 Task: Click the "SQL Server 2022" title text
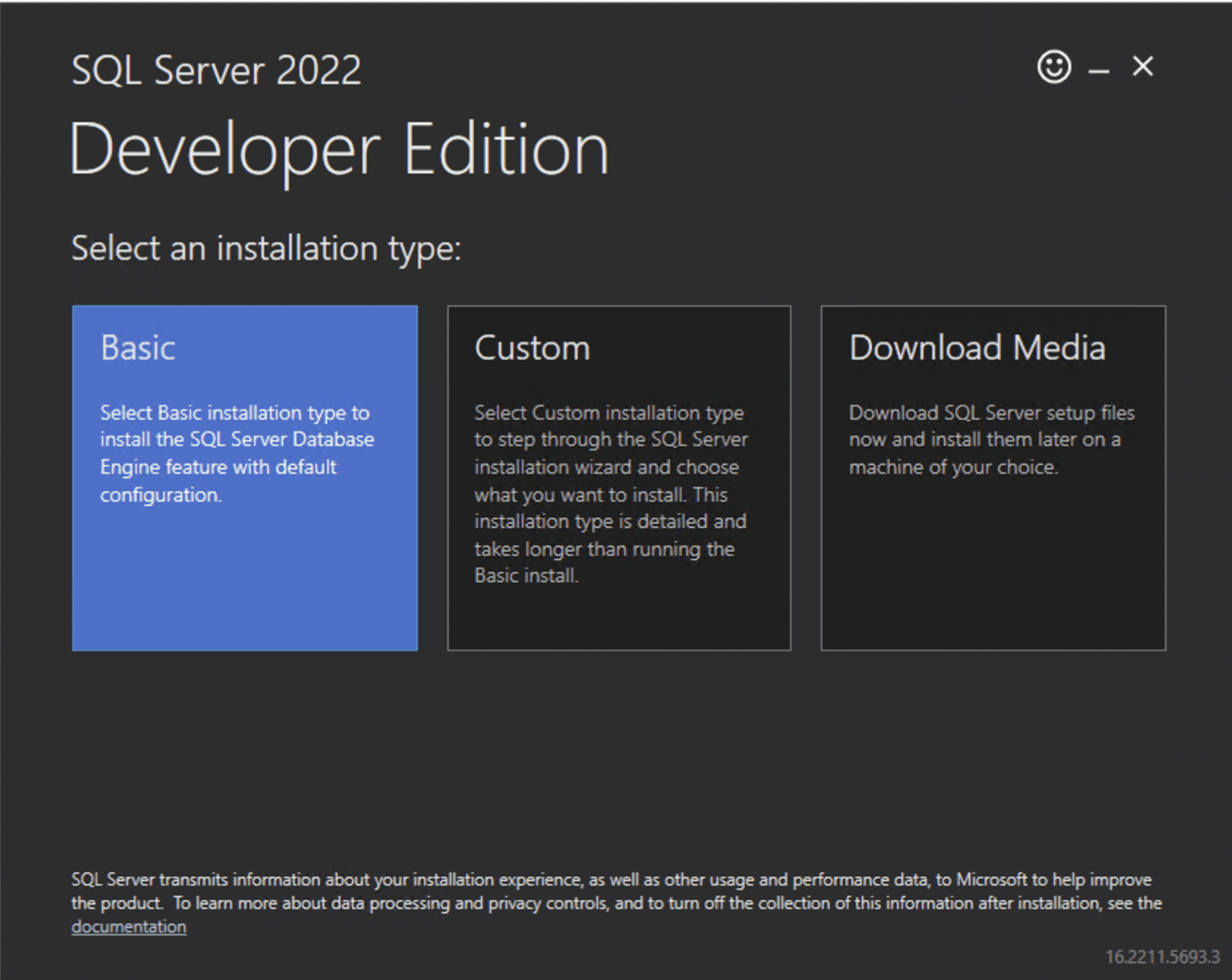click(x=217, y=70)
